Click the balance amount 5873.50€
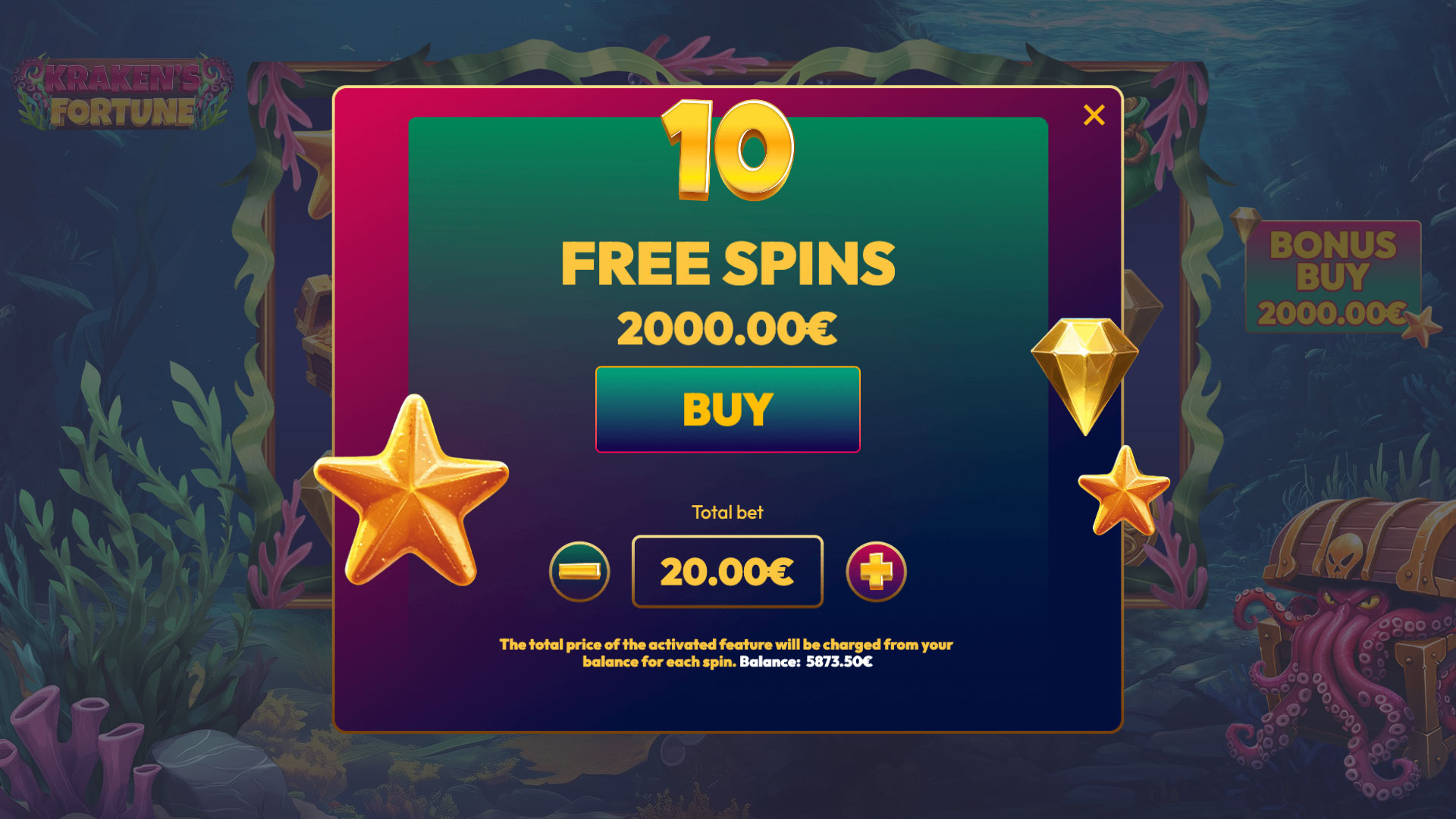 839,661
